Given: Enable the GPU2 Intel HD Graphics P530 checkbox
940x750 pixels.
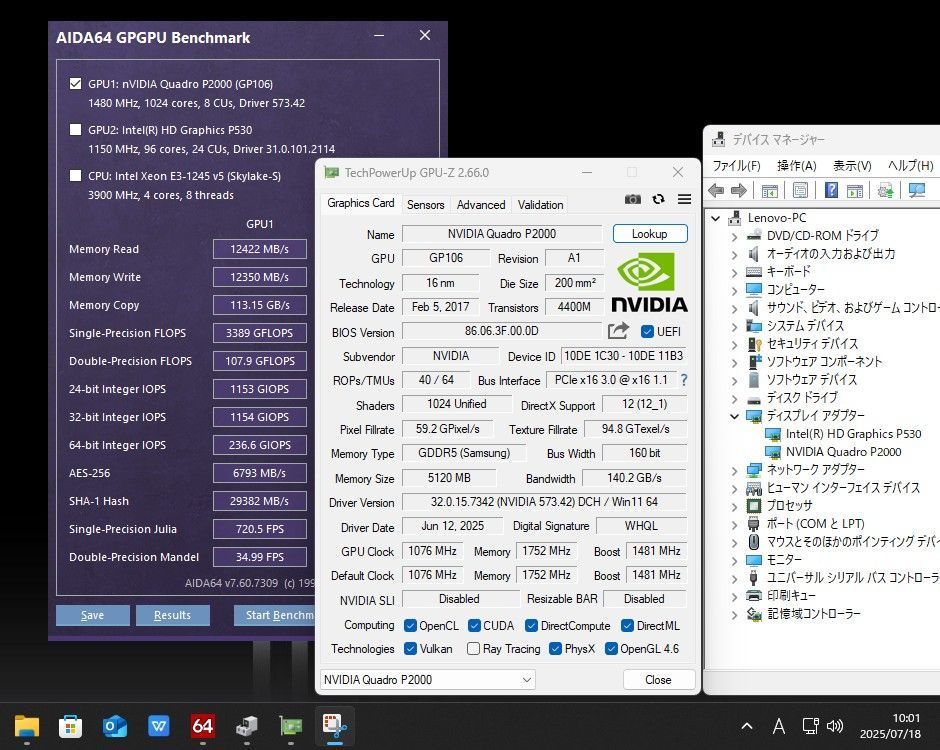Looking at the screenshot, I should (76, 130).
